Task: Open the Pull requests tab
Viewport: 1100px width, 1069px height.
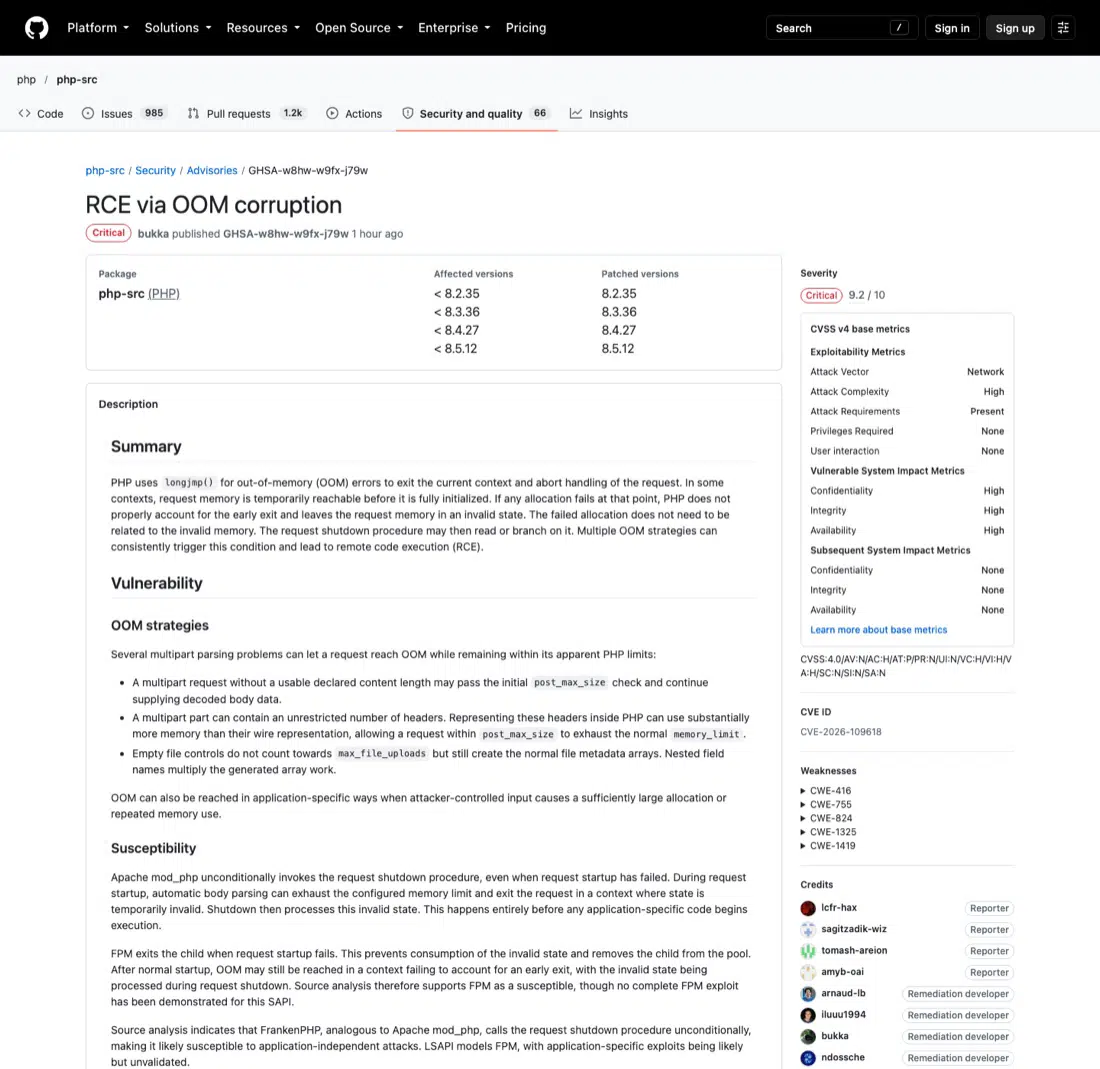Action: pos(246,114)
